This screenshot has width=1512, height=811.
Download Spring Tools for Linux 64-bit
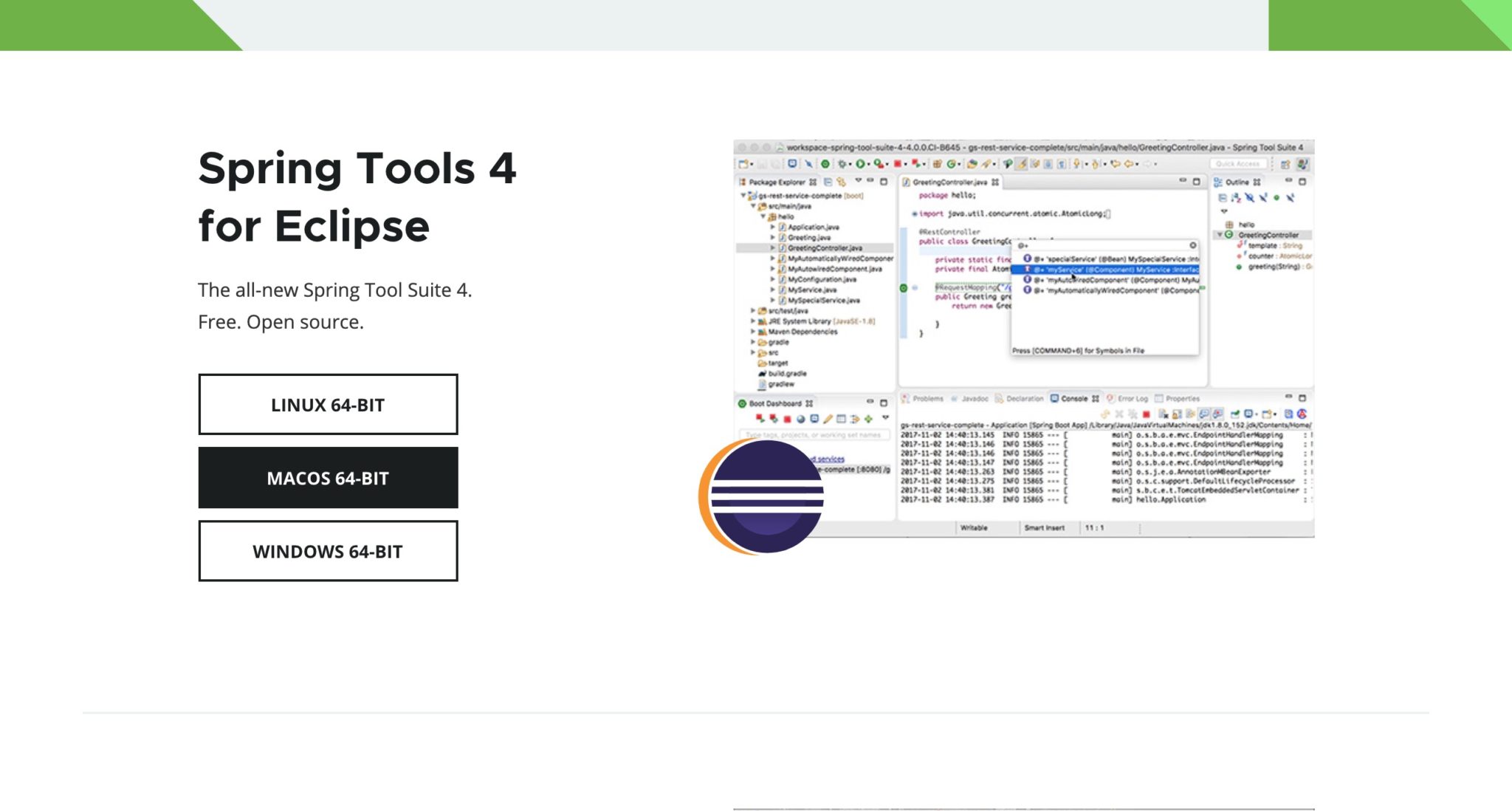(x=328, y=404)
